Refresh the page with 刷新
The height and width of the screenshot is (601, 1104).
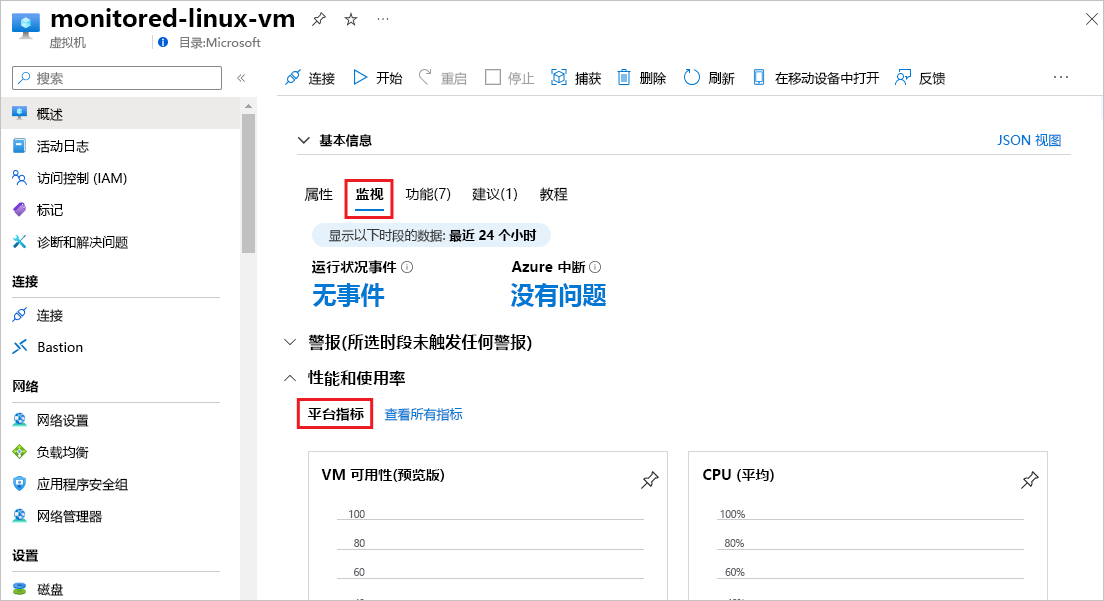tap(709, 78)
